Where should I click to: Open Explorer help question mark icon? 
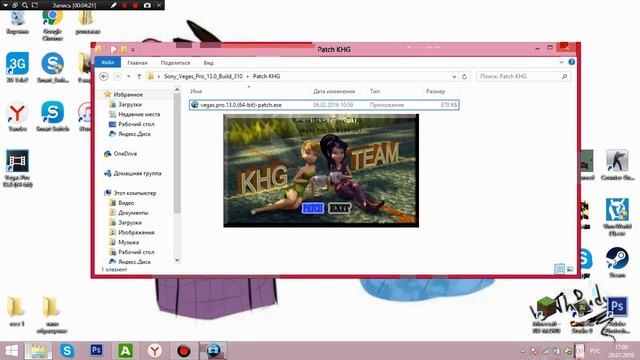coord(571,62)
